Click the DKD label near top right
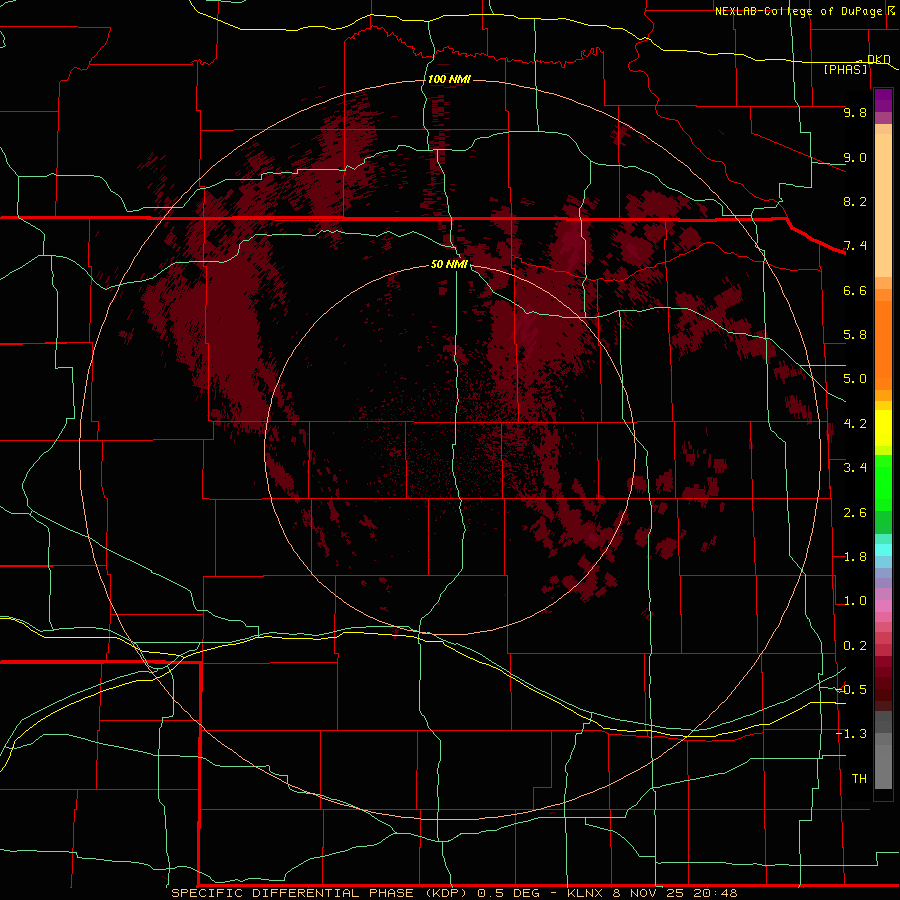Image resolution: width=900 pixels, height=900 pixels. point(879,59)
